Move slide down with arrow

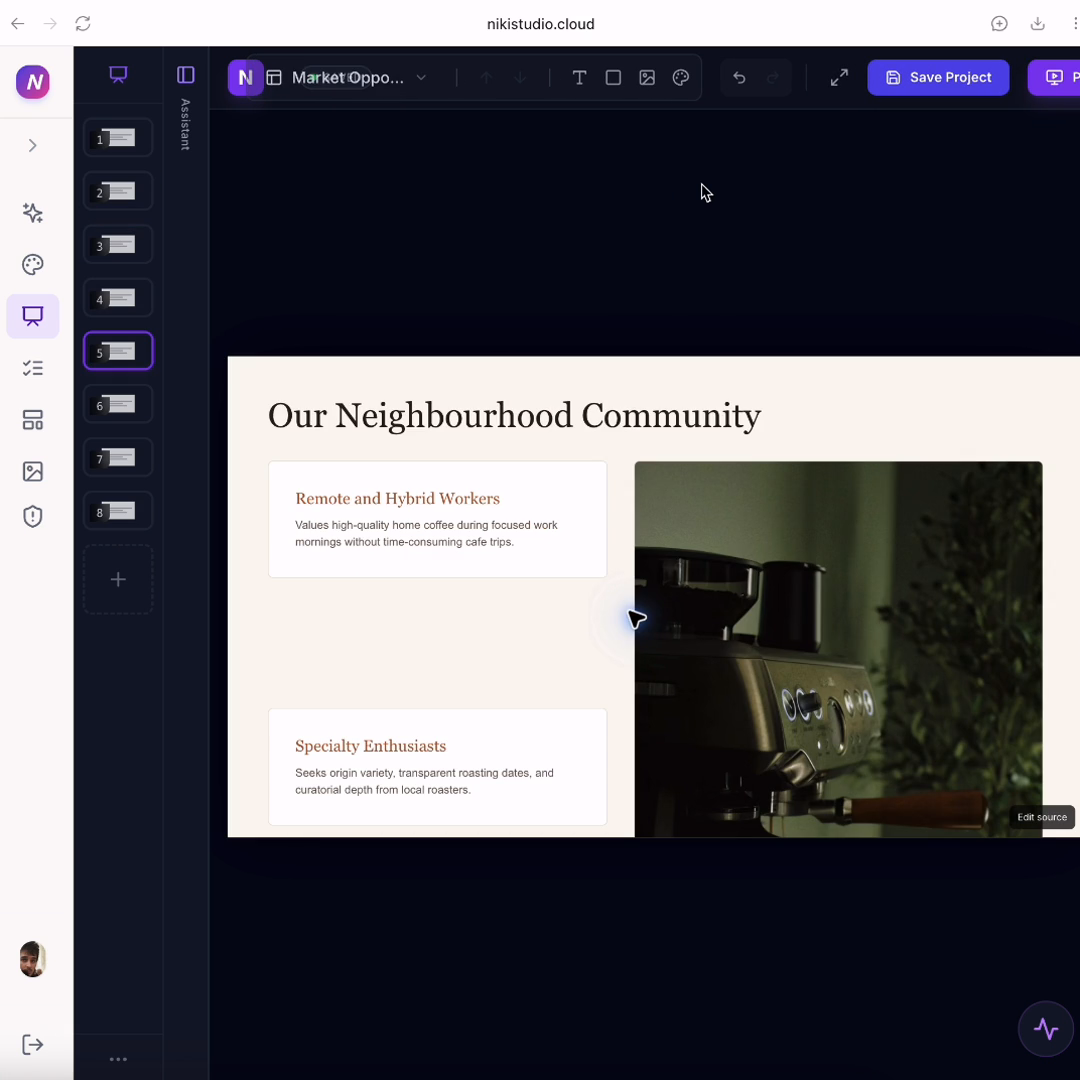(x=520, y=78)
